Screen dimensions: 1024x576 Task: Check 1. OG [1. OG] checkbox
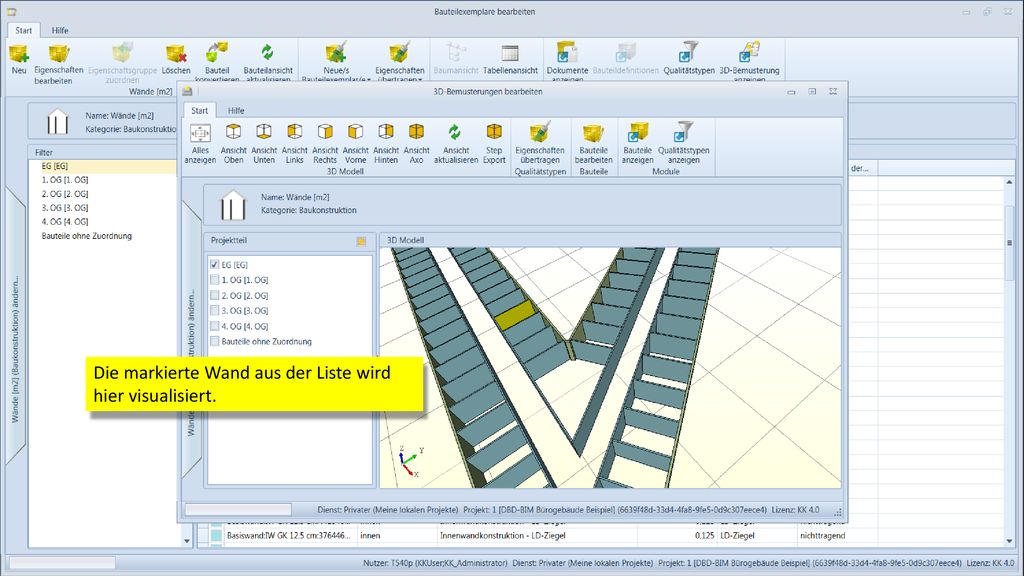[x=214, y=280]
